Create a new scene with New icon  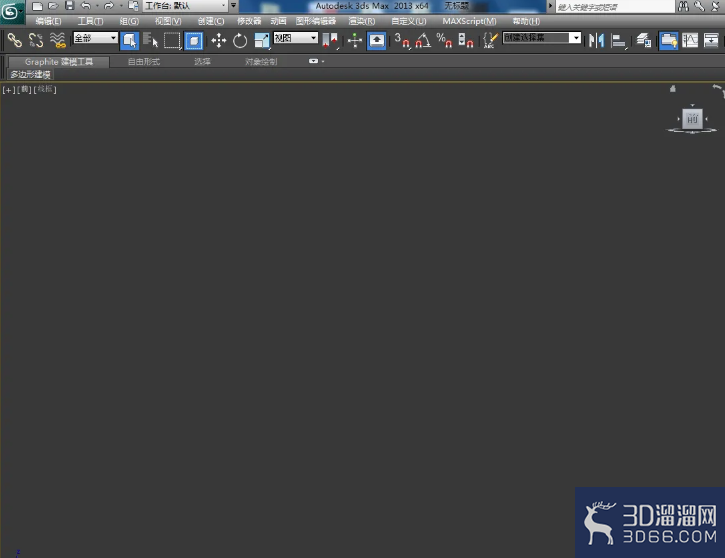point(37,6)
